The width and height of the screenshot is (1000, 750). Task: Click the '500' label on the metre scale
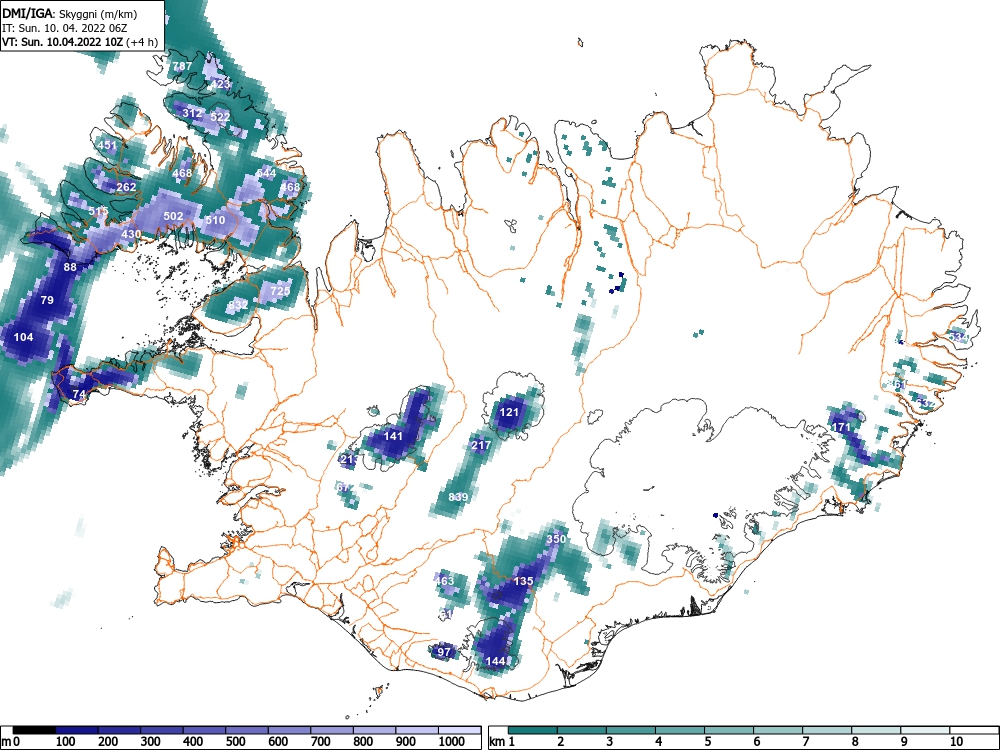(235, 741)
